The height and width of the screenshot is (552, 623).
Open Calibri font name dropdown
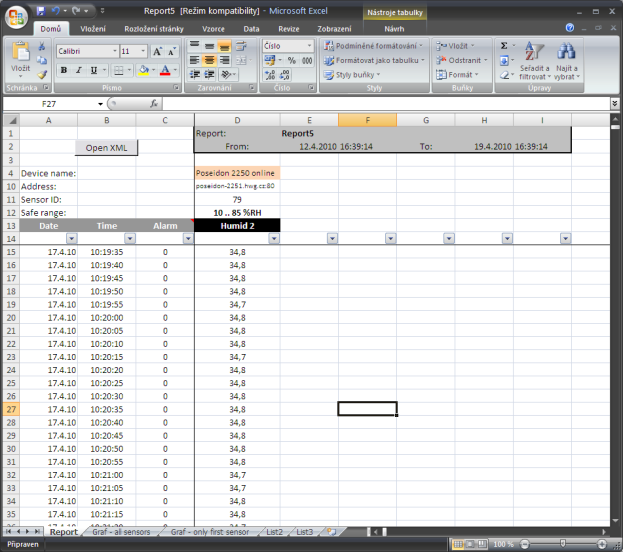(115, 51)
